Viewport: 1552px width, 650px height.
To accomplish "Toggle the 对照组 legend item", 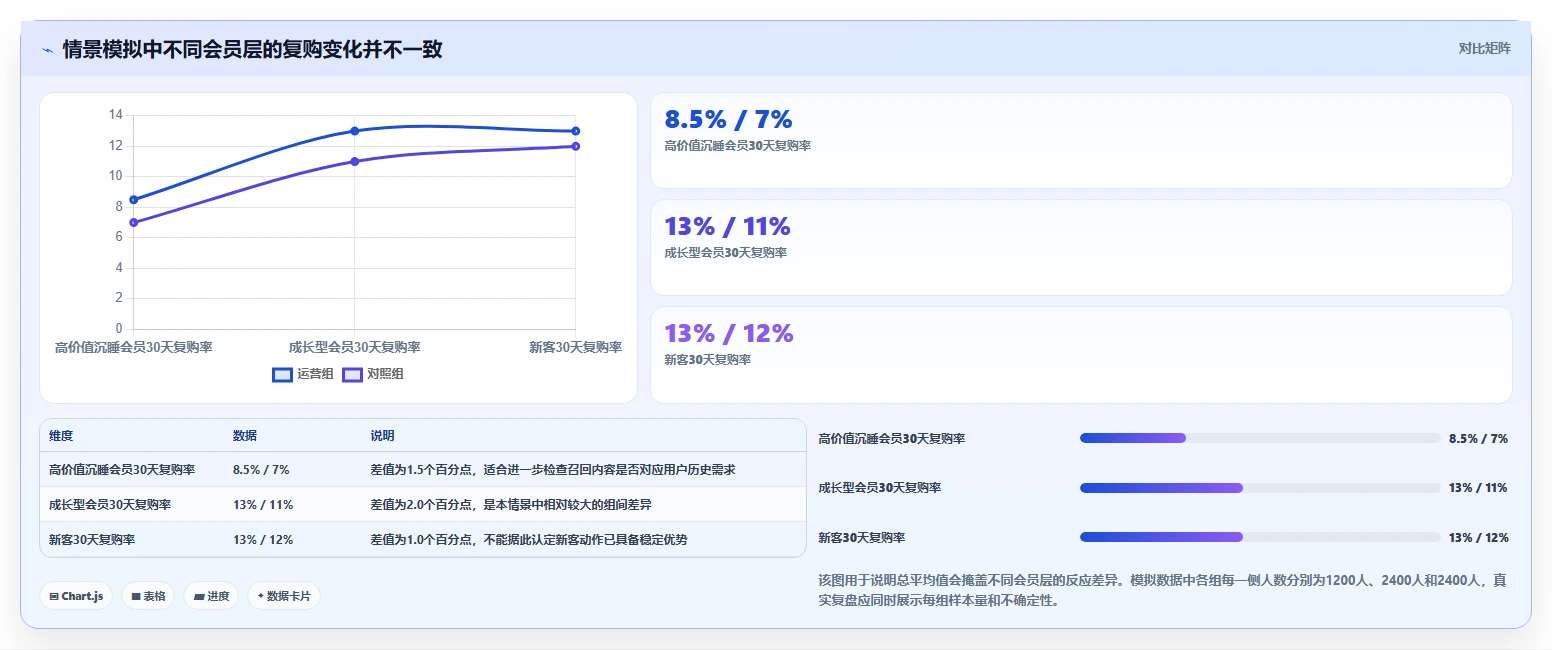I will 373,374.
